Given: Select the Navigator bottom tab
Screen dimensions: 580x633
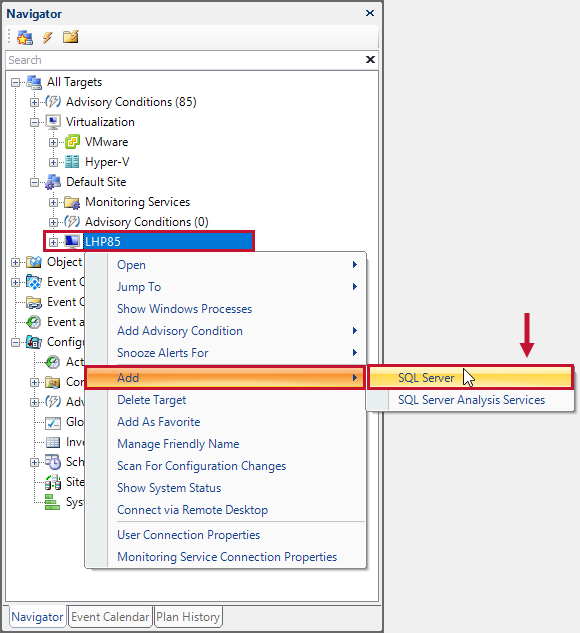Looking at the screenshot, I should (x=37, y=617).
